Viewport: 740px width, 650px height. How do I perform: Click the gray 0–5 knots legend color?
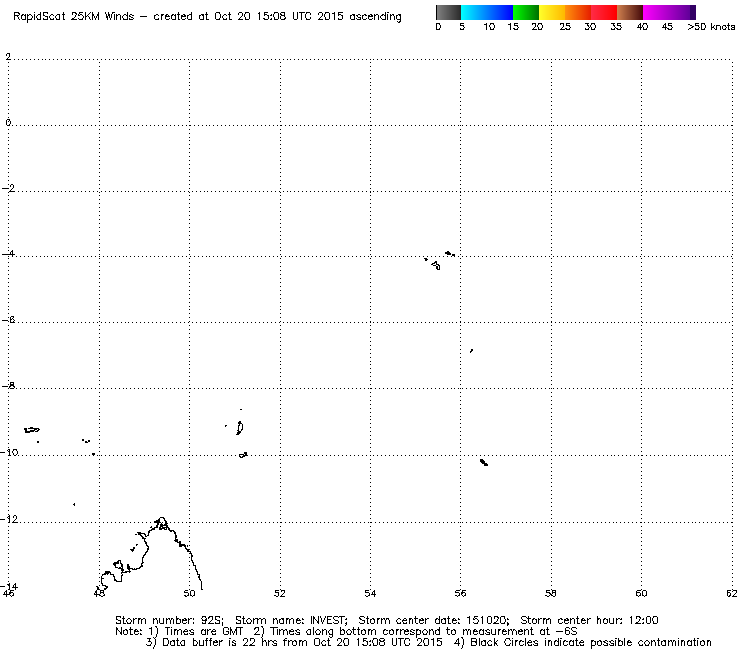(448, 12)
